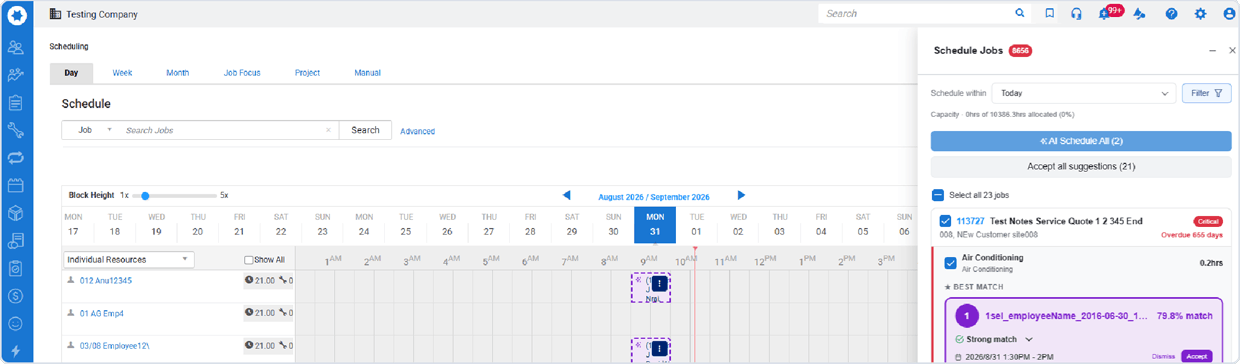Open the Individual Resources dropdown
Screen dimensions: 1240x364
[x=128, y=259]
